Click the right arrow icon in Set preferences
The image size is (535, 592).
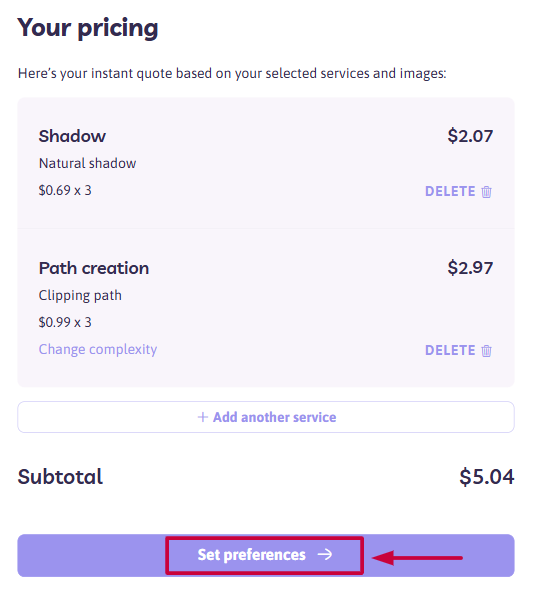click(325, 554)
